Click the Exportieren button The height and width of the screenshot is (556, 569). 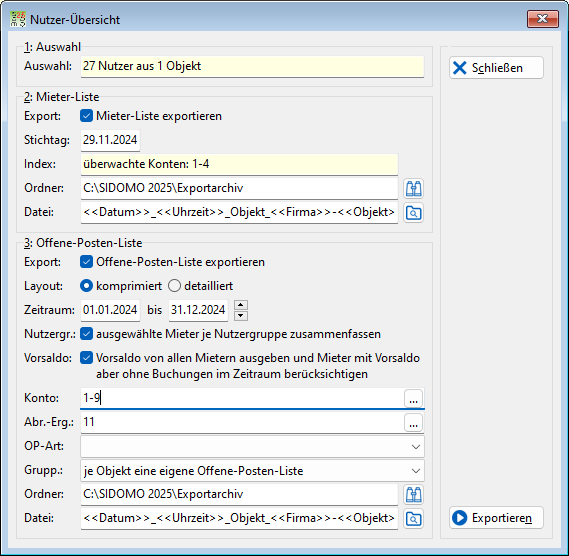496,518
